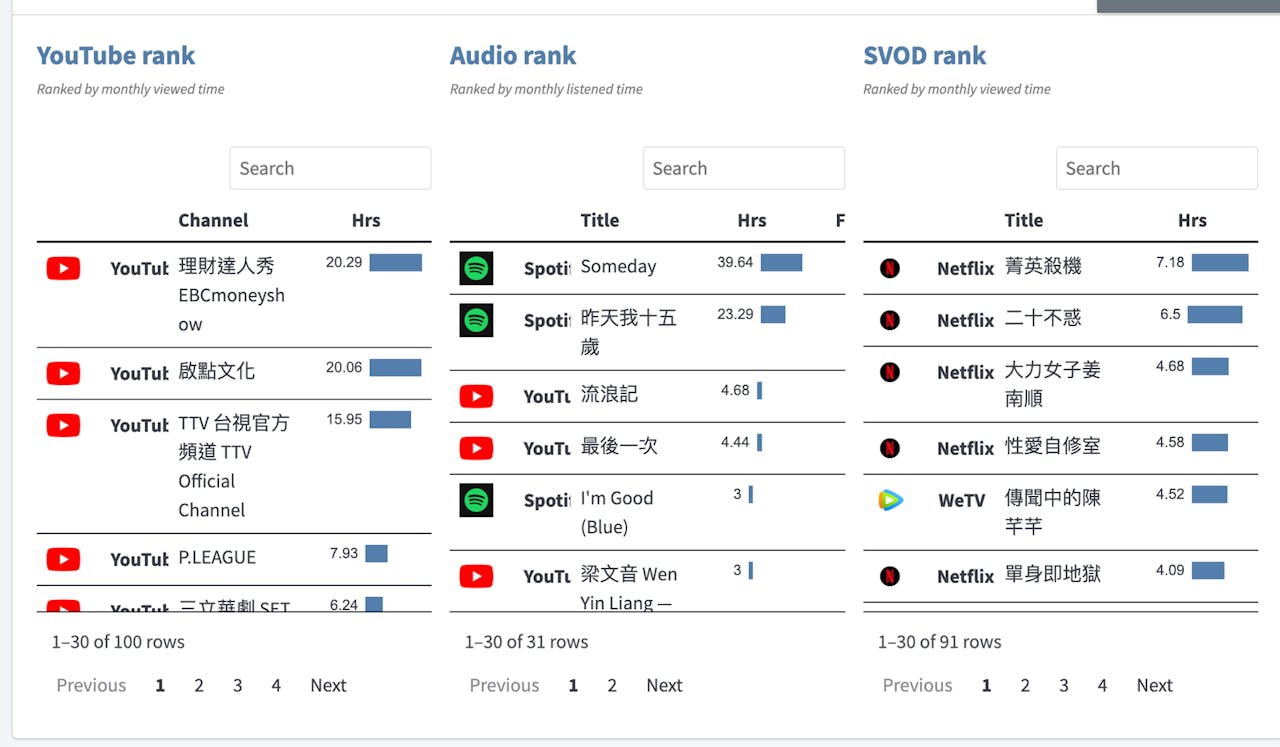Click Spotify icon beside 昨天我十五歲

[476, 320]
